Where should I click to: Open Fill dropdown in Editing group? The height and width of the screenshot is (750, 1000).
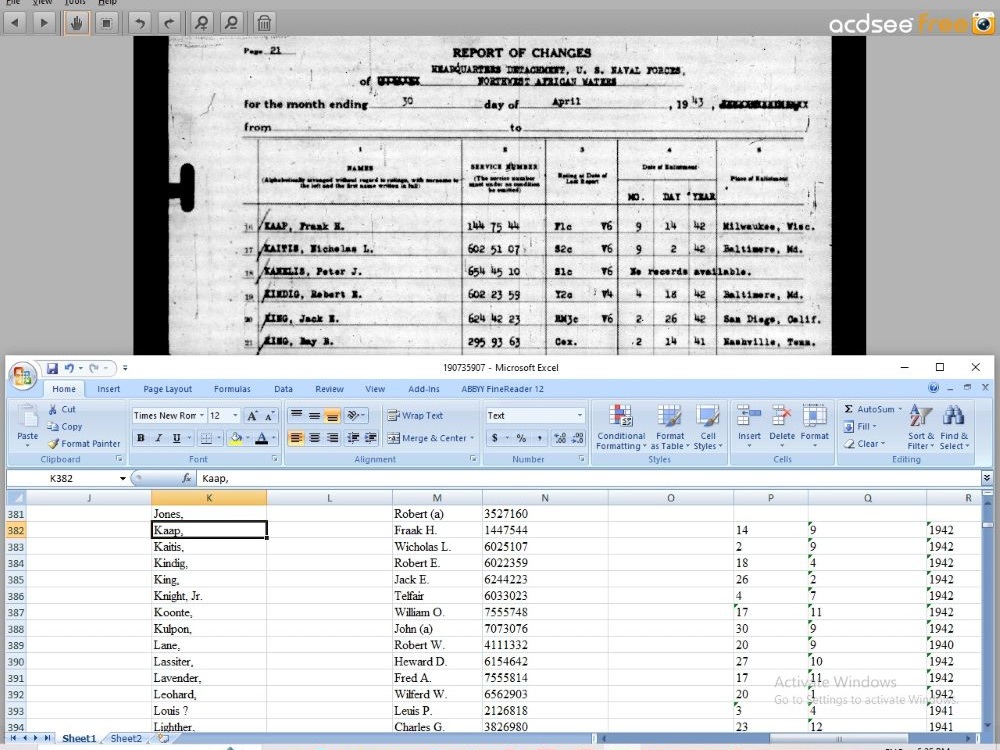[861, 426]
